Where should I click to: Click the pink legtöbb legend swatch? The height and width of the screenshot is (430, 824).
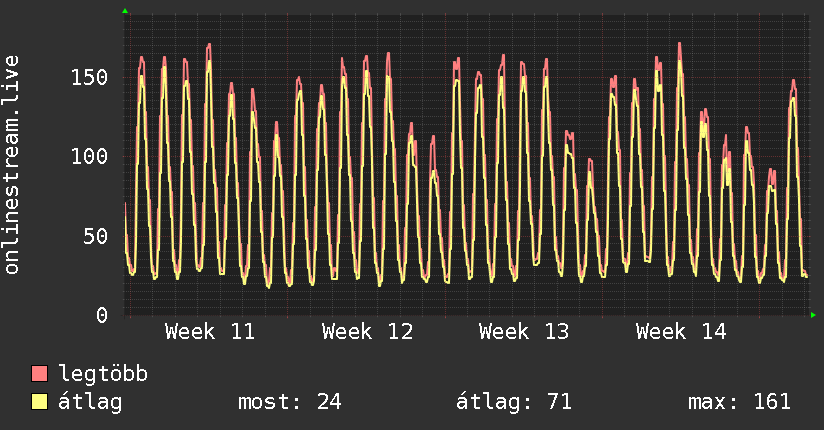point(39,373)
